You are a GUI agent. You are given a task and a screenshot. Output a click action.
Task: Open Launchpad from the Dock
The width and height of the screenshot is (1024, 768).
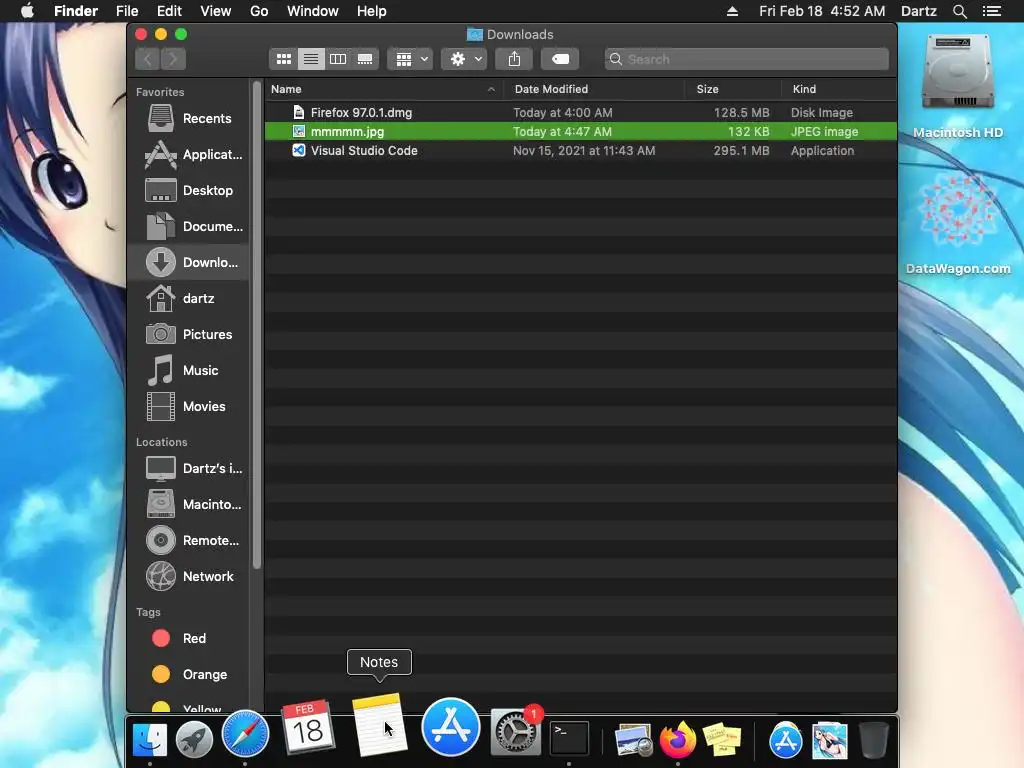(195, 741)
